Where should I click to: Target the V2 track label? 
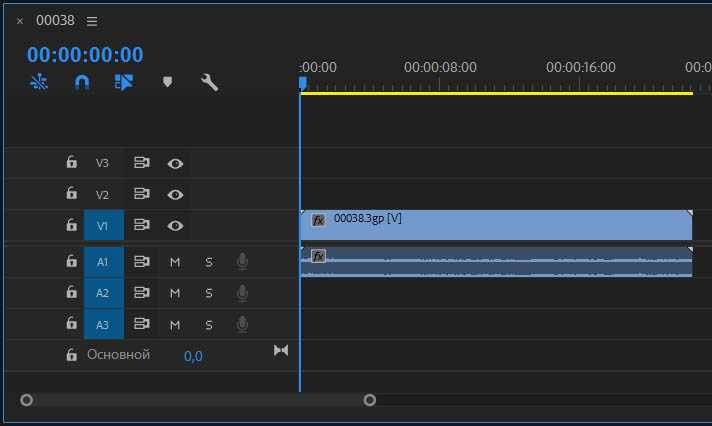click(x=102, y=195)
